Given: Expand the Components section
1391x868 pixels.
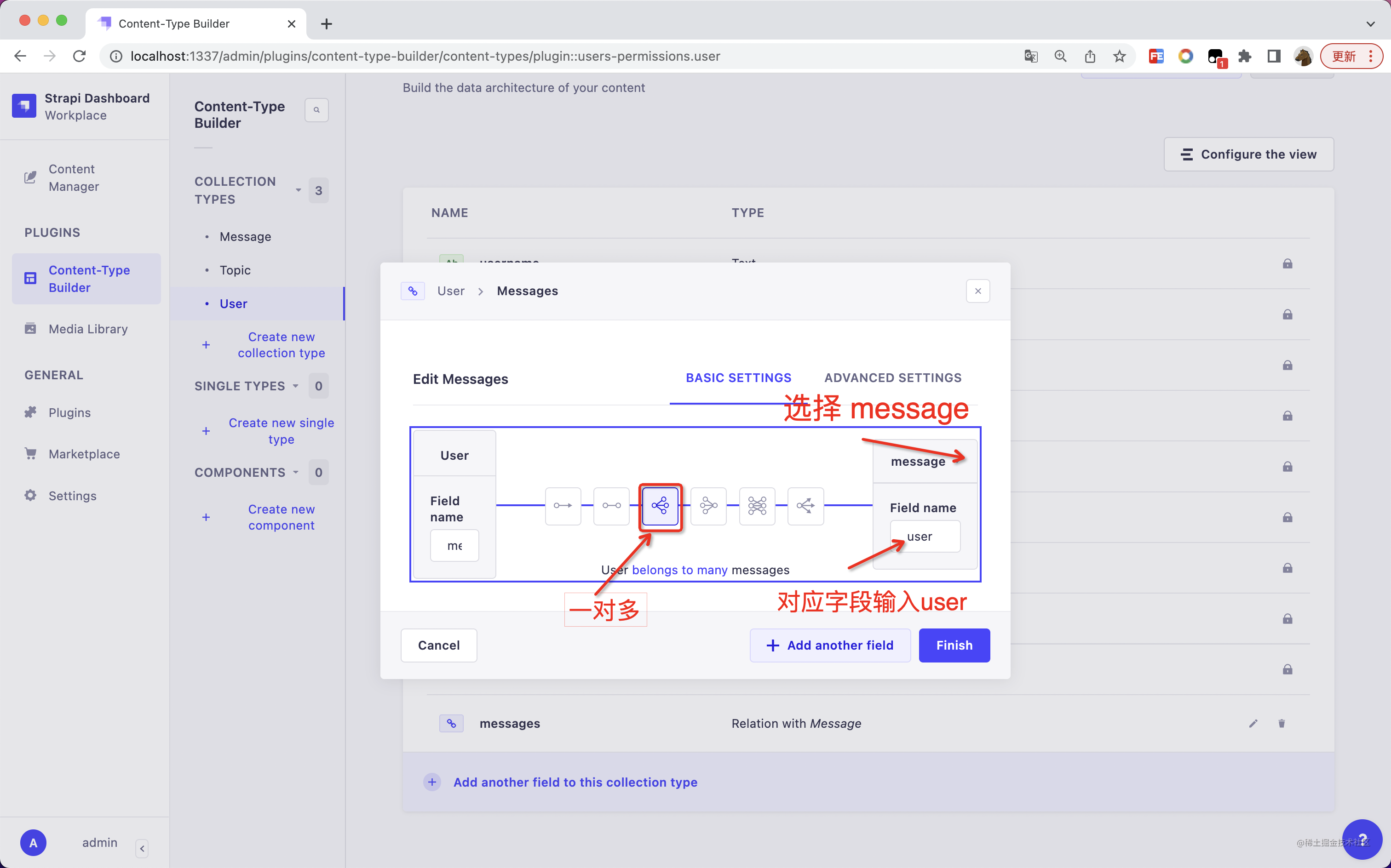Looking at the screenshot, I should pyautogui.click(x=296, y=472).
